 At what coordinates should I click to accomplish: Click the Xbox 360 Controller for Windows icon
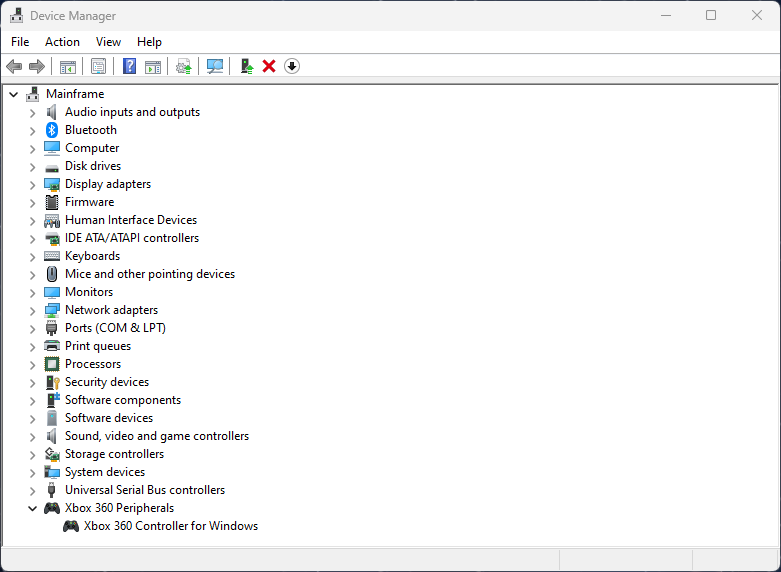coord(71,526)
